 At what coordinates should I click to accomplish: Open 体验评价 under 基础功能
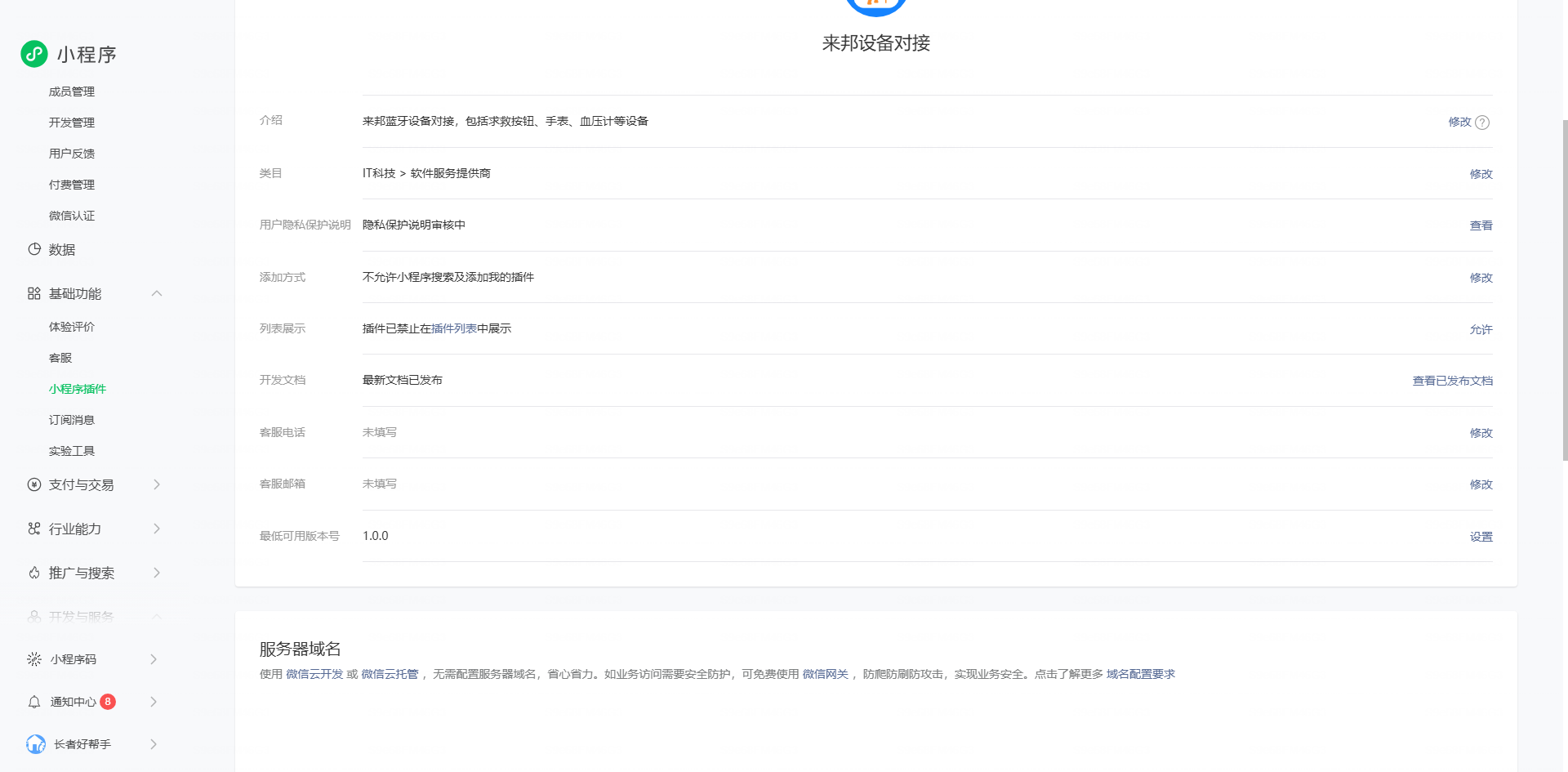72,327
